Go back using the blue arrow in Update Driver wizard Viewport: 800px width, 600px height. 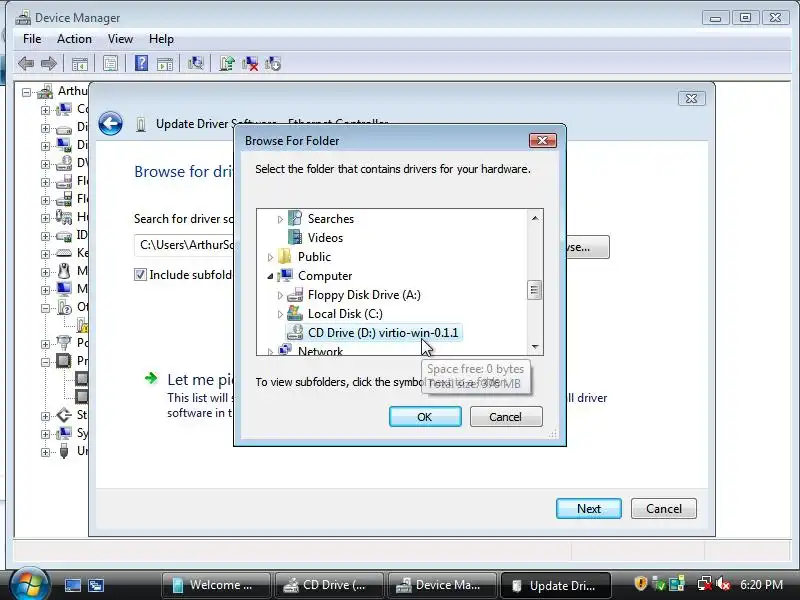click(x=110, y=123)
